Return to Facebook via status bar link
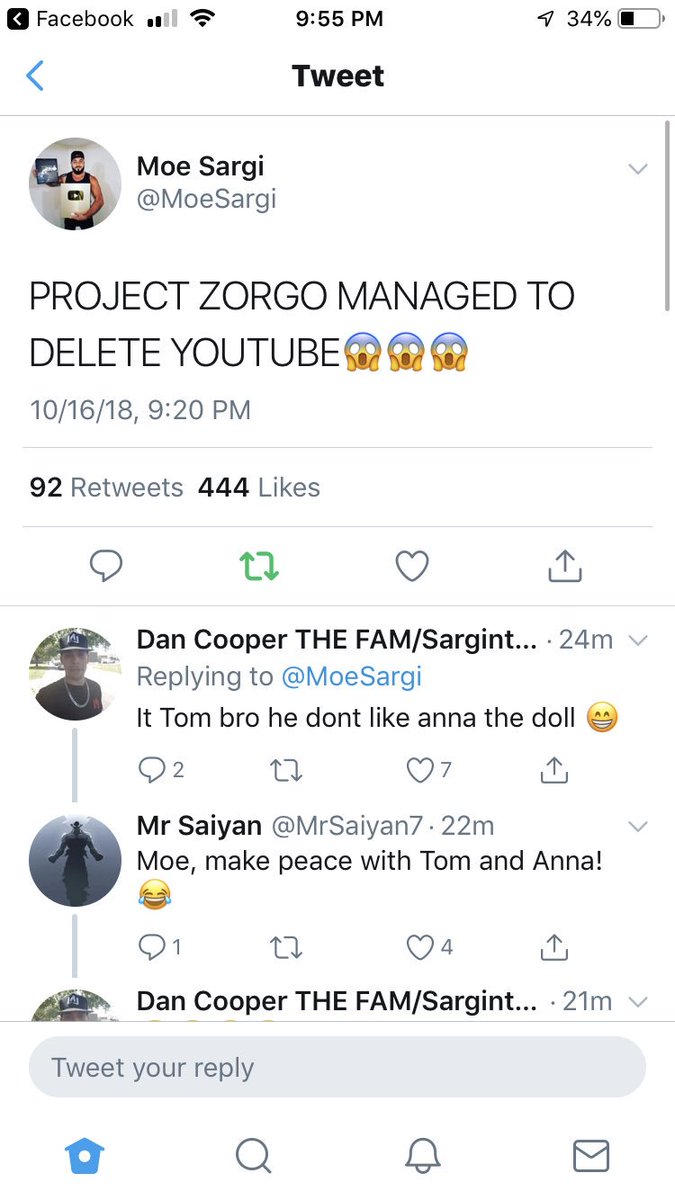675x1200 pixels. [70, 19]
